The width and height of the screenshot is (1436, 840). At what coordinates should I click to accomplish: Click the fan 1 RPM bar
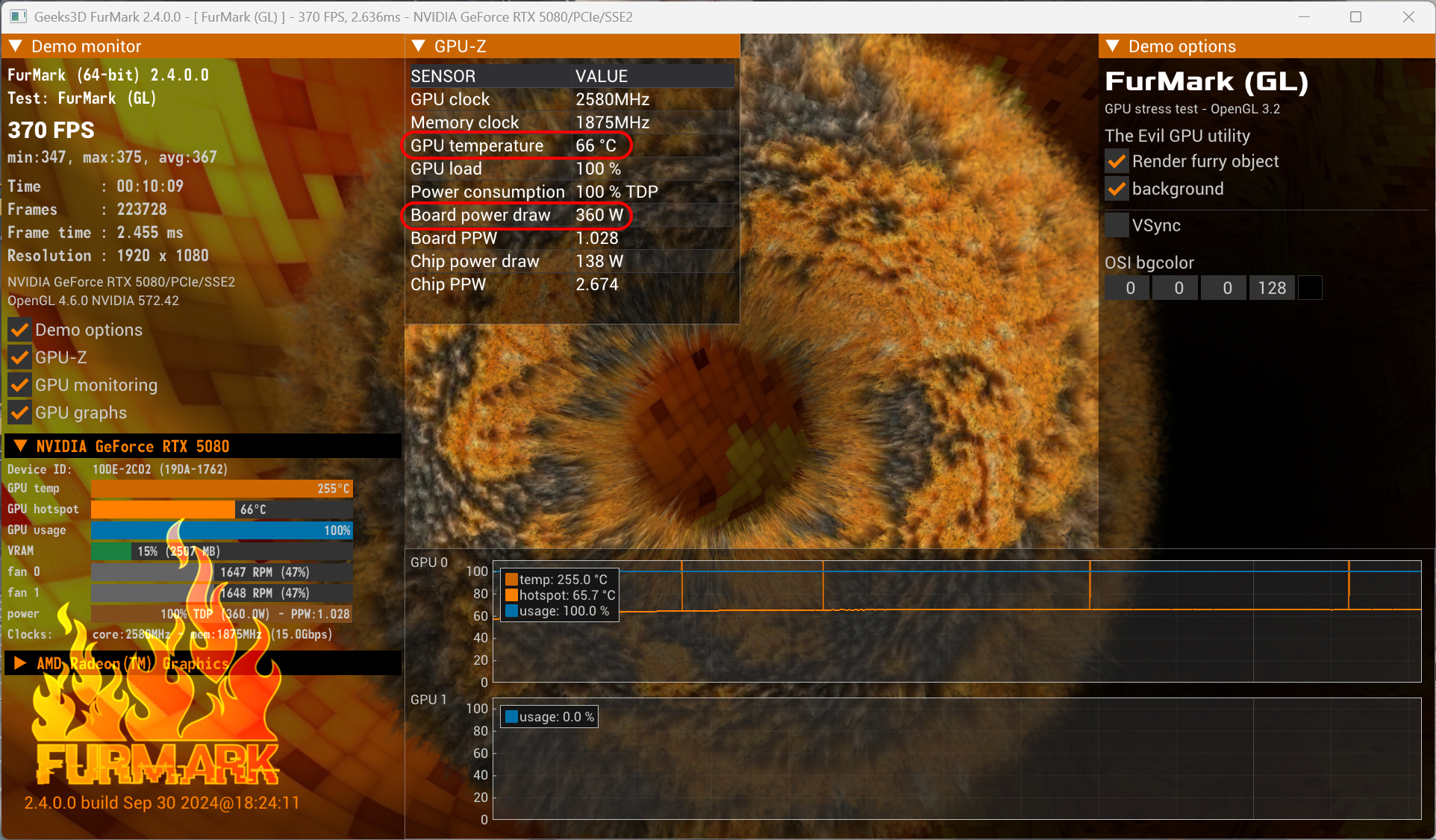(222, 593)
